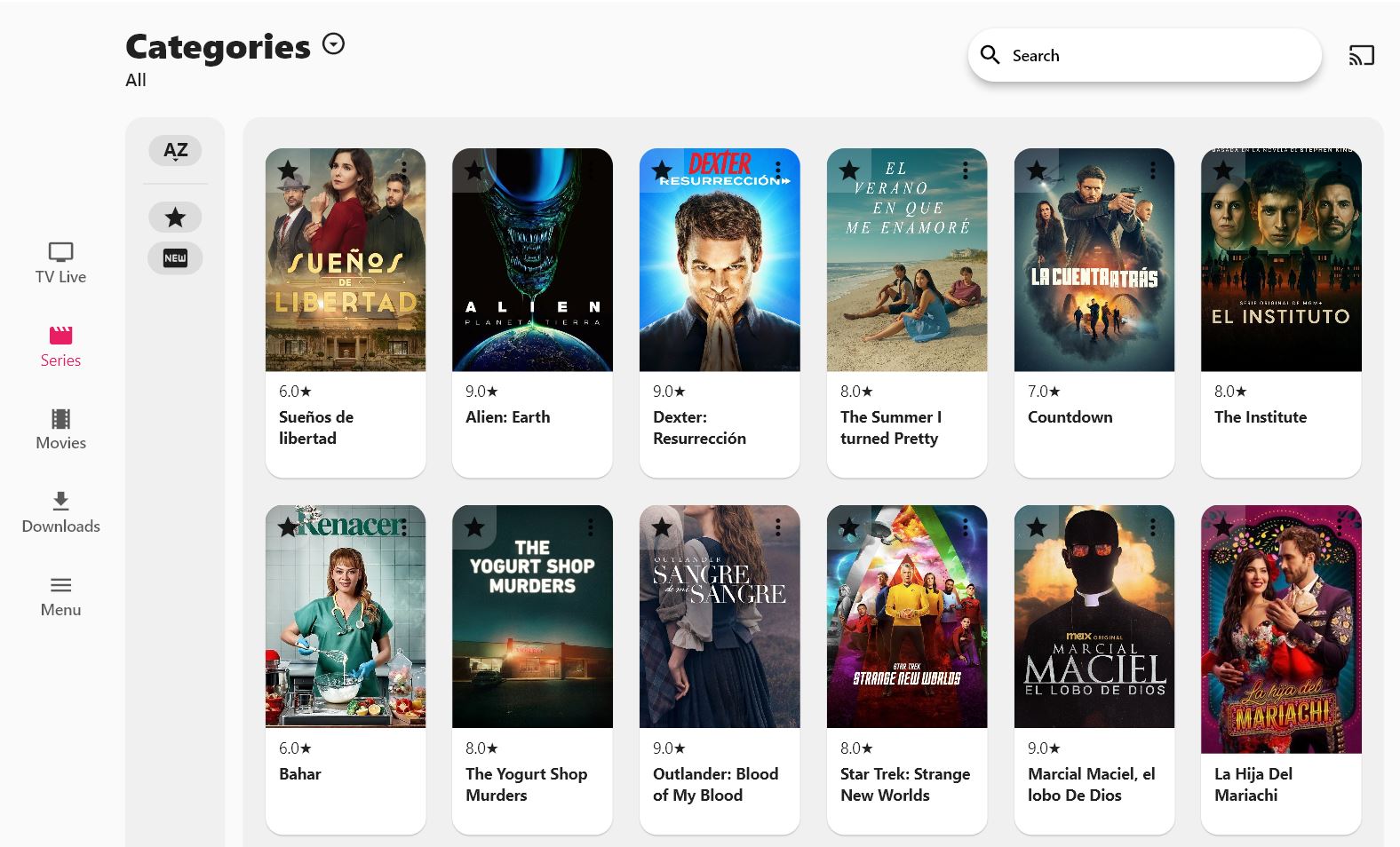Viewport: 1400px width, 847px height.
Task: Favorite Bahar using its star icon
Action: click(x=288, y=527)
